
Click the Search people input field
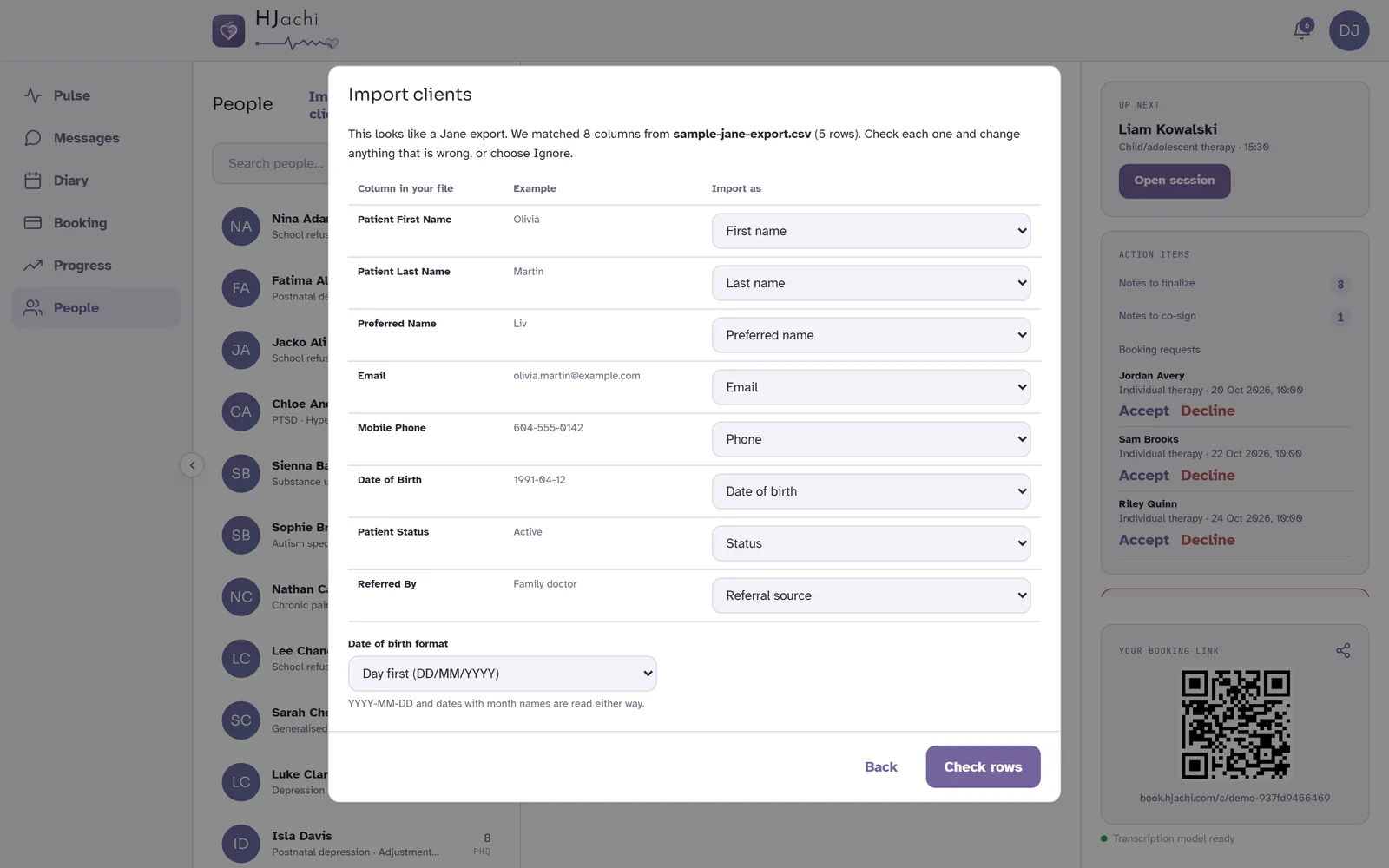(x=271, y=163)
